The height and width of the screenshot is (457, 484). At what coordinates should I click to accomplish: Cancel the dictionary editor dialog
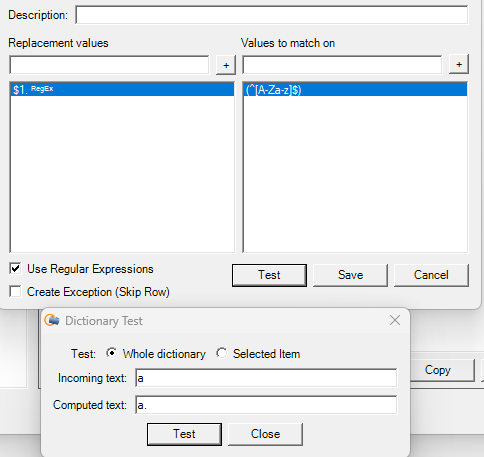pos(431,275)
